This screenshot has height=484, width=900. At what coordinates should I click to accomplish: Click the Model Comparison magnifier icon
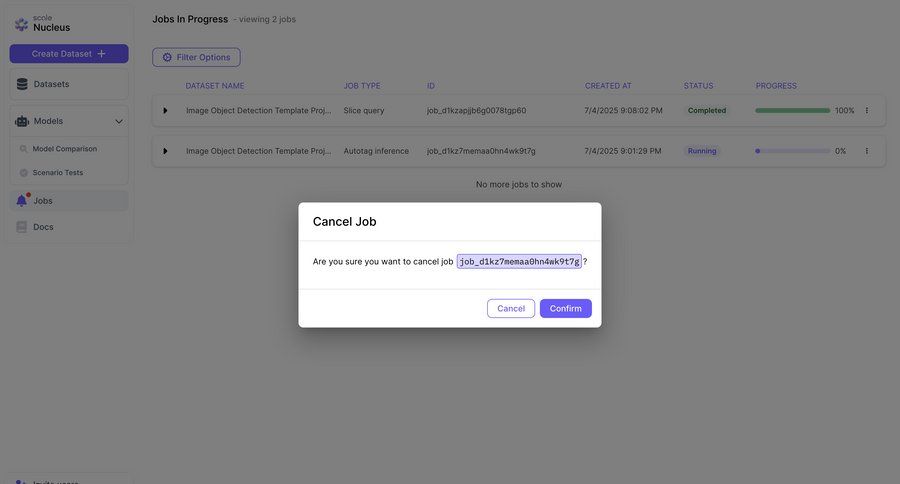click(24, 149)
